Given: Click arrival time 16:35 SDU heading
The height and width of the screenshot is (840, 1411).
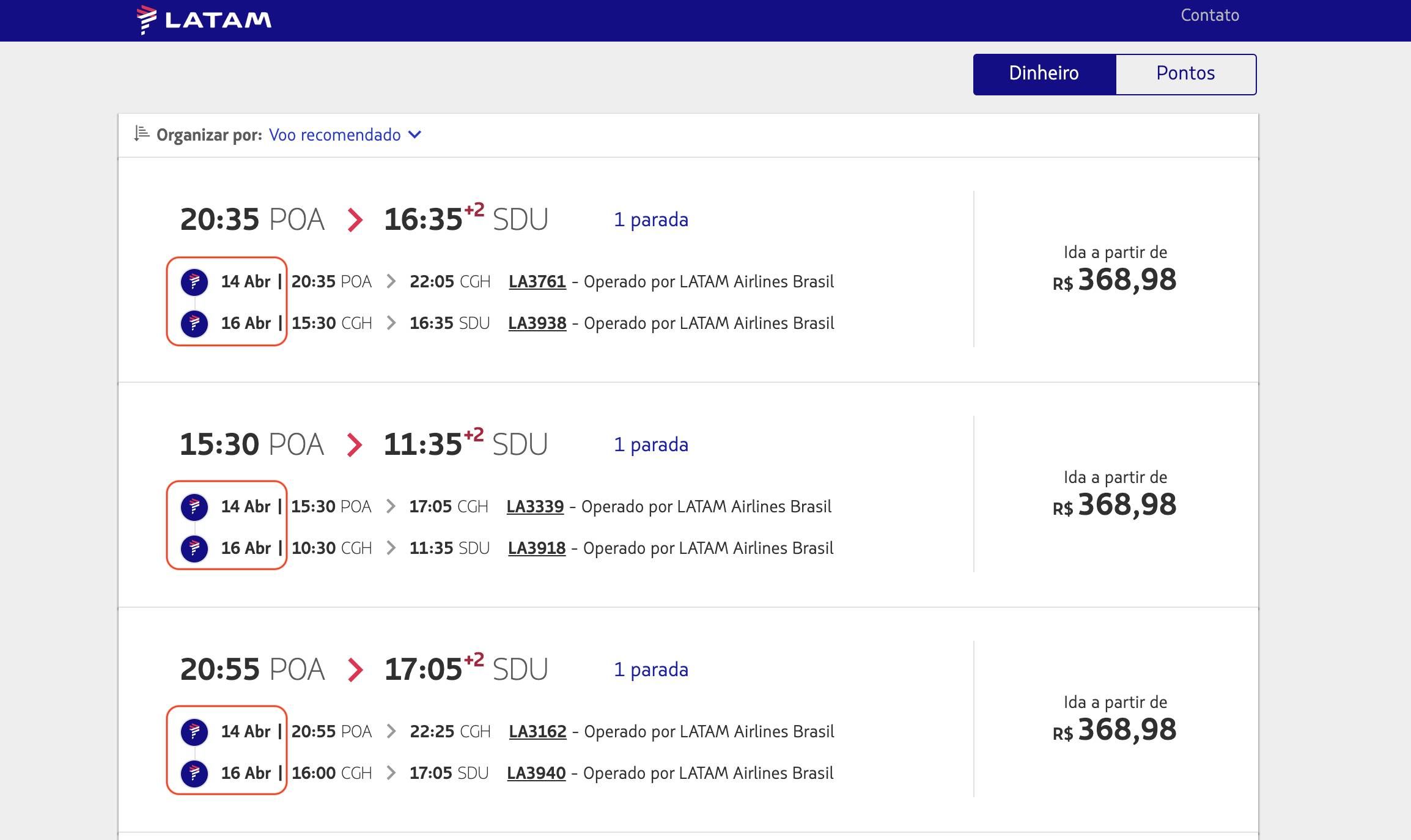Looking at the screenshot, I should point(466,219).
